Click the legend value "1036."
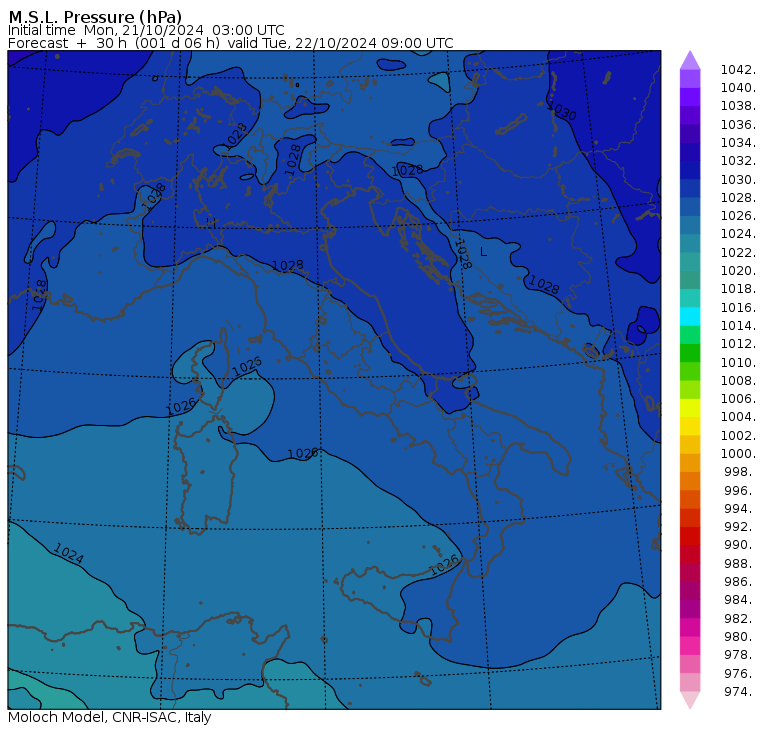This screenshot has width=760, height=731. coord(738,125)
